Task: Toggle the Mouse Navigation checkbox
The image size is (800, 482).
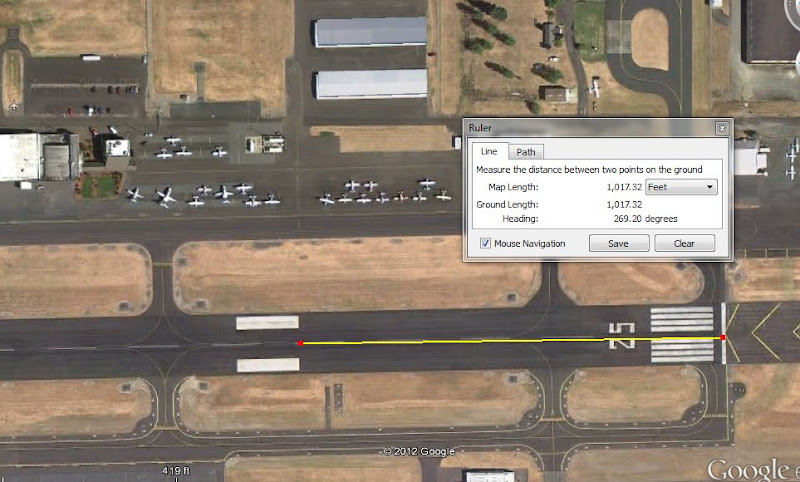Action: 485,243
